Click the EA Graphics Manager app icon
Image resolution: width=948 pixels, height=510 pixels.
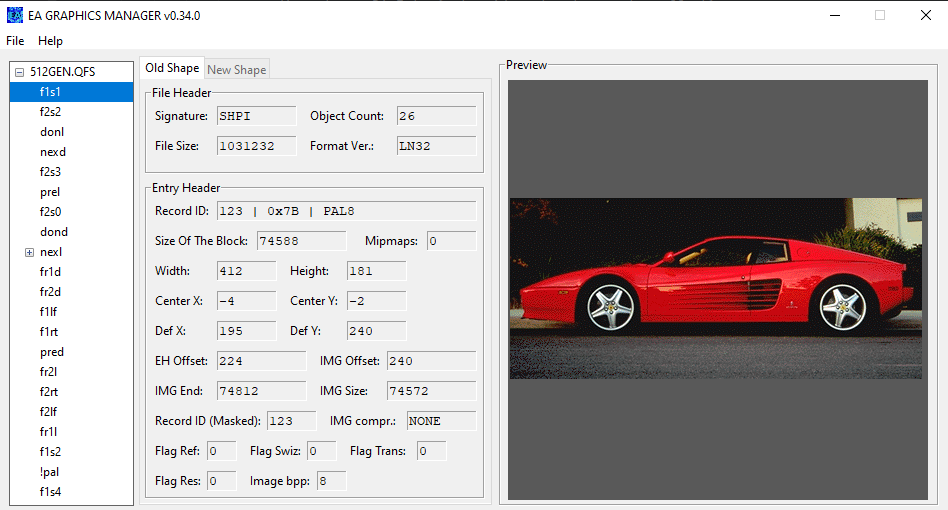click(x=15, y=15)
